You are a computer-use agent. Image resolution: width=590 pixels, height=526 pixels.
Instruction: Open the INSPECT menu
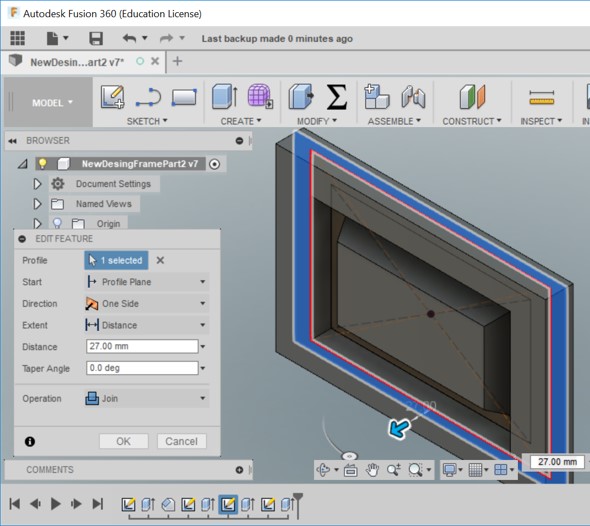click(541, 121)
